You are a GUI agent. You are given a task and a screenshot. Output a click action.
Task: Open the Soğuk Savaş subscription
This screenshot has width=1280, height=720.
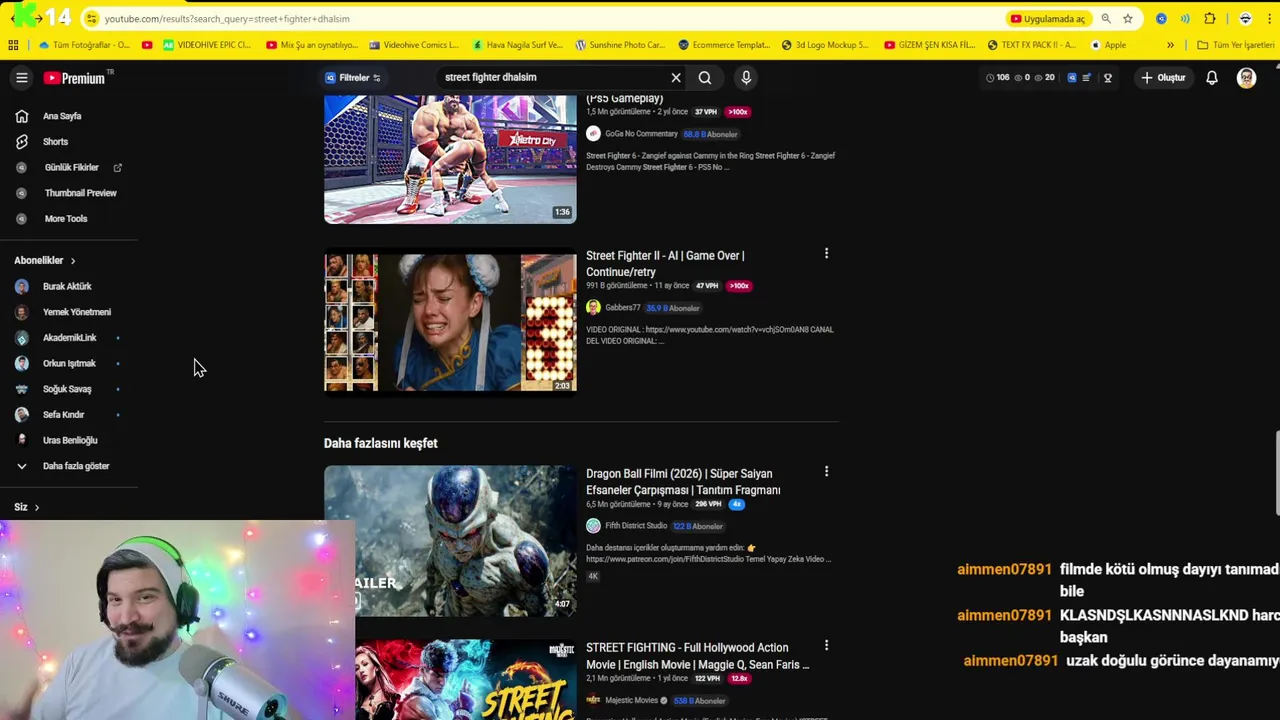point(69,389)
